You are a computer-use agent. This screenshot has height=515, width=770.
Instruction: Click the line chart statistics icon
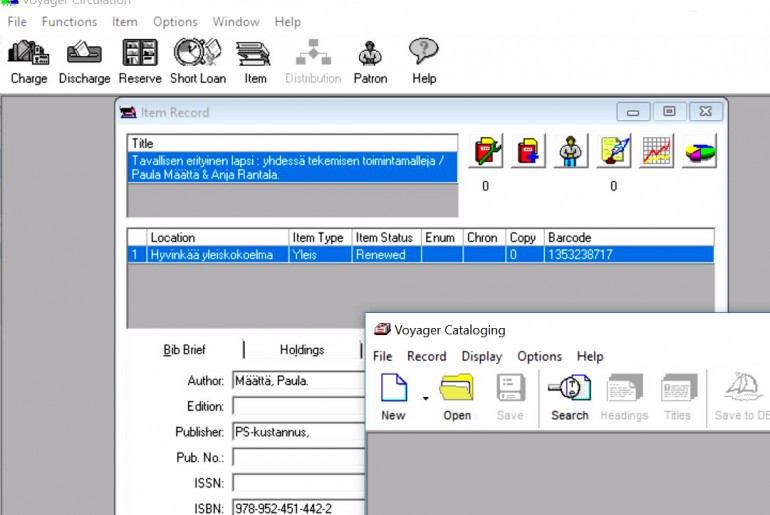657,151
